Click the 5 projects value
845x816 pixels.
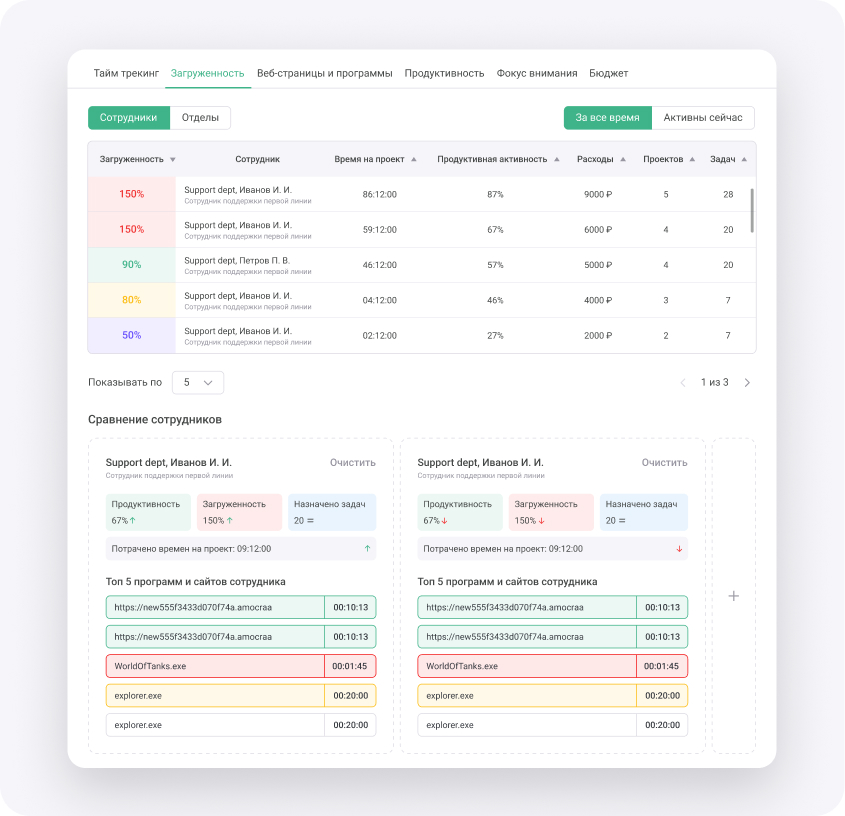point(666,195)
